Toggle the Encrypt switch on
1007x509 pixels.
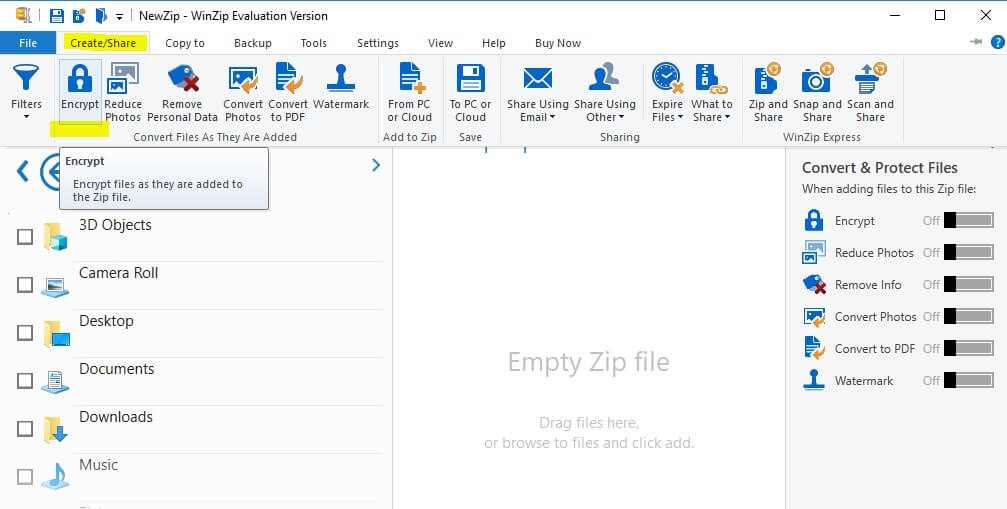coord(968,221)
